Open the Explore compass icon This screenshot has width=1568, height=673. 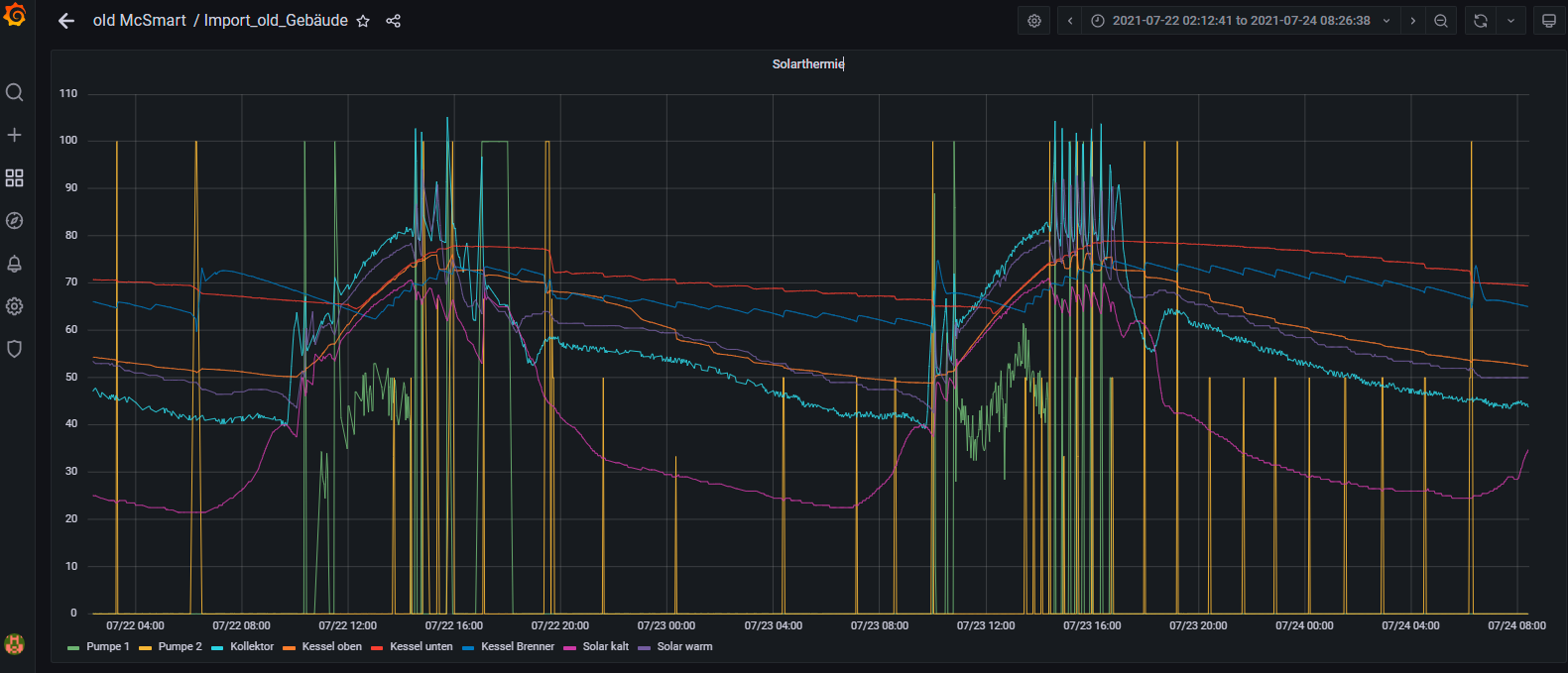coord(14,221)
